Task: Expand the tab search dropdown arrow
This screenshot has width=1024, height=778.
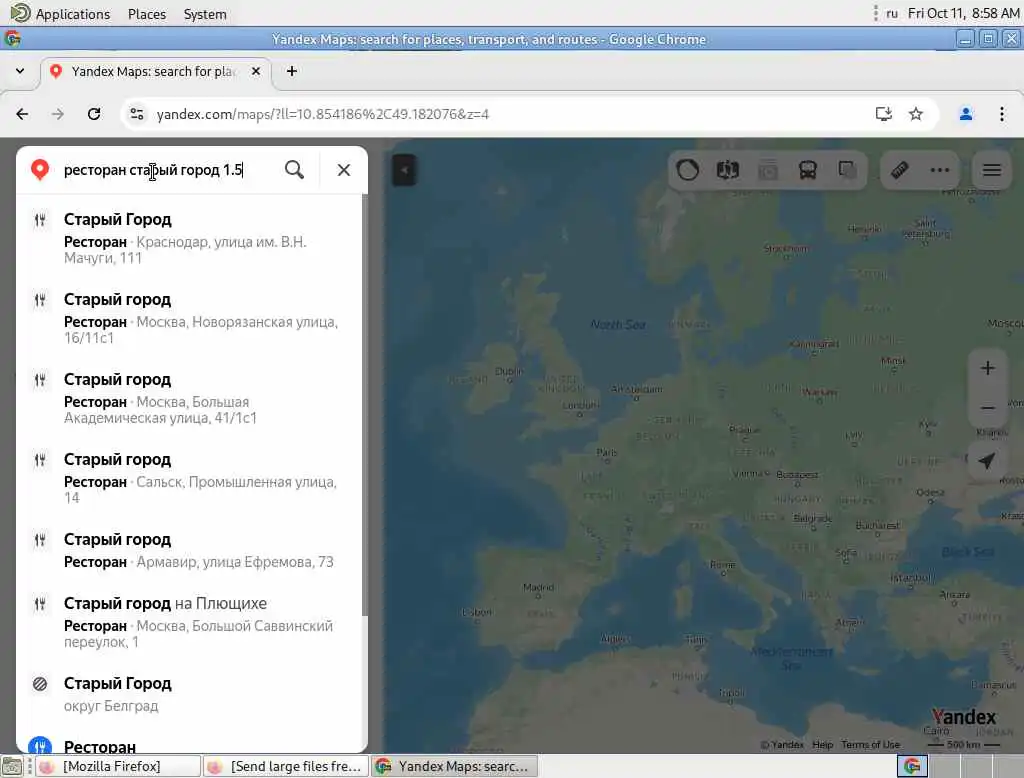Action: (x=20, y=71)
